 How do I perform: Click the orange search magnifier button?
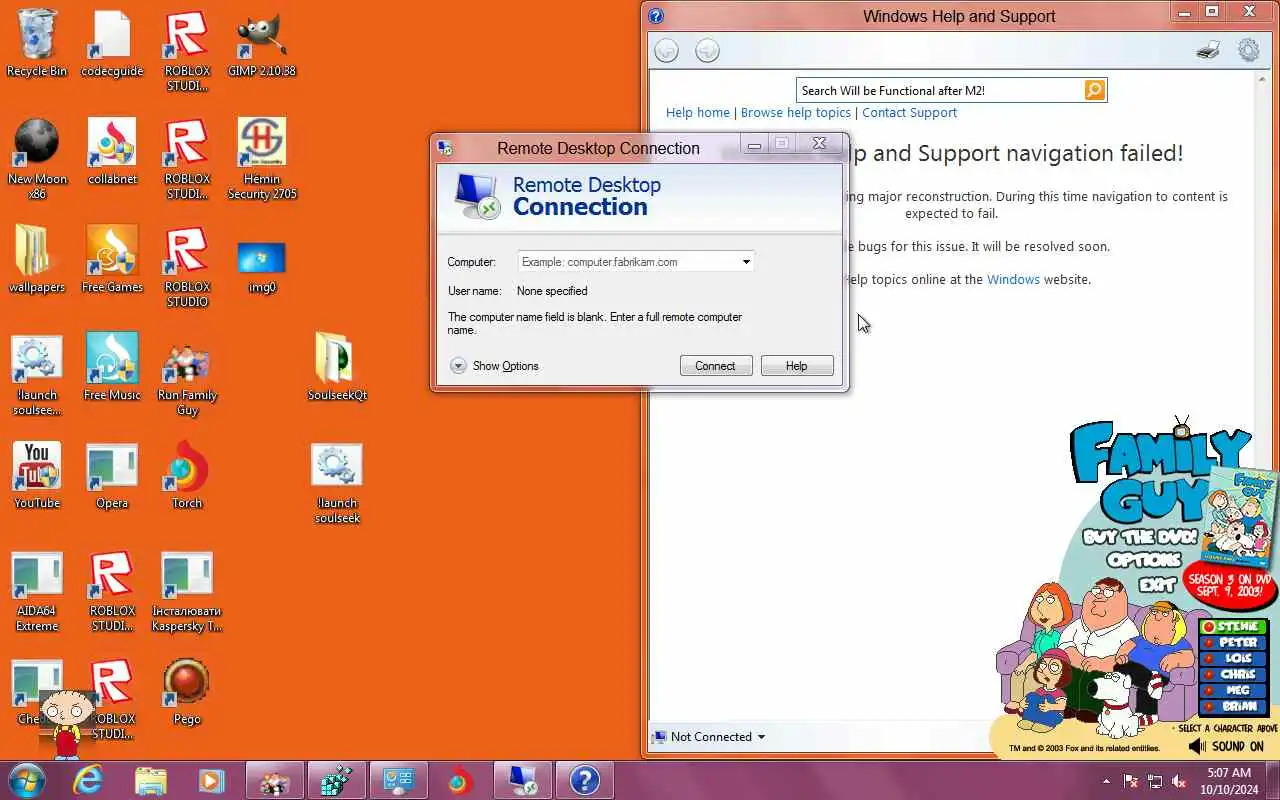1095,90
